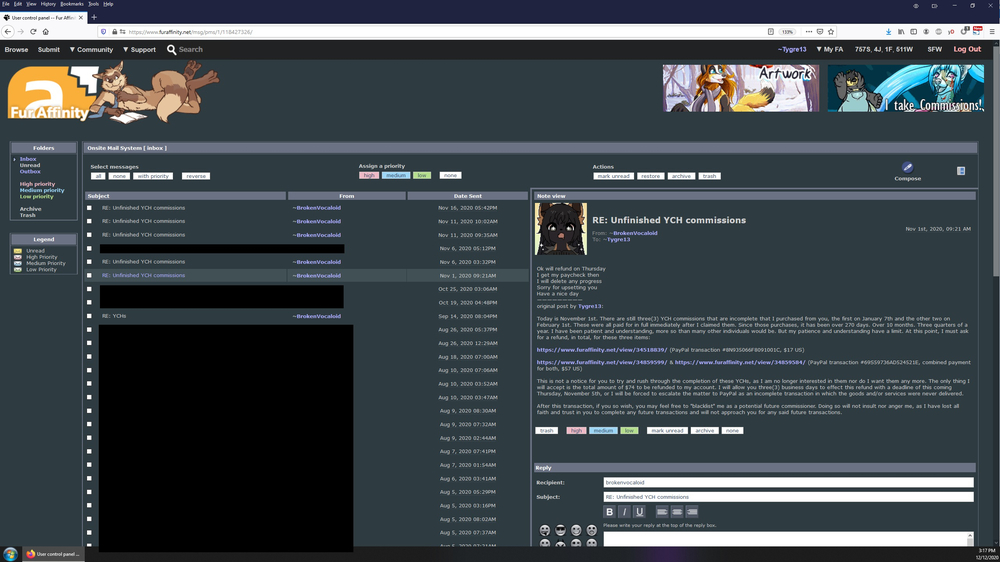Viewport: 1000px width, 562px height.
Task: Center-align the reply text
Action: pyautogui.click(x=677, y=512)
